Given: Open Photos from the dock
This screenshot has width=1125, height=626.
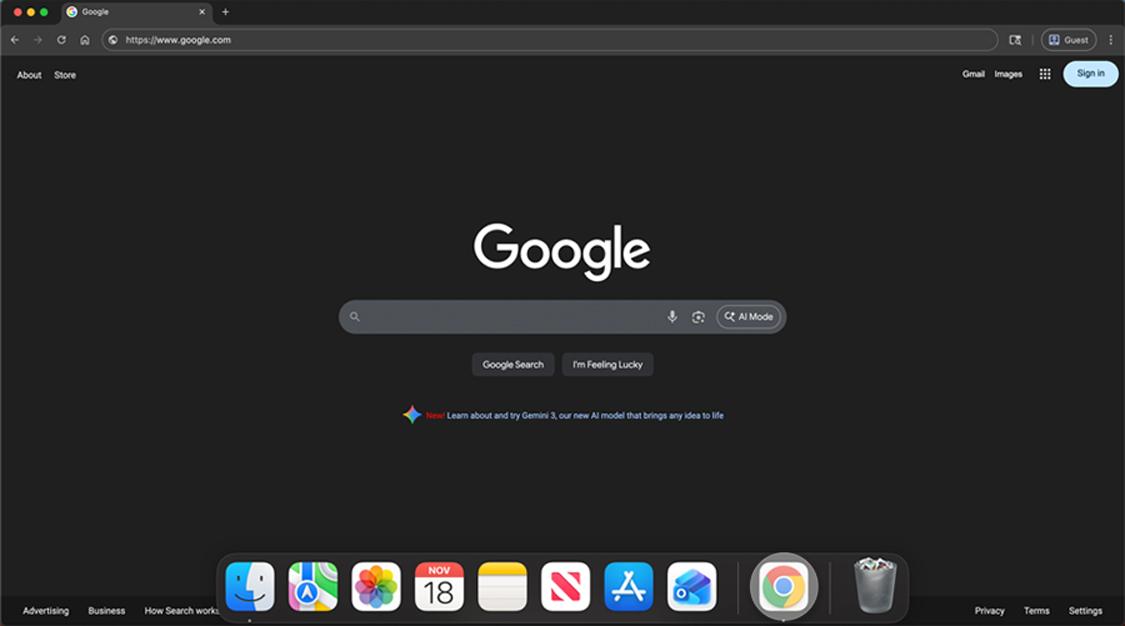Looking at the screenshot, I should point(378,585).
